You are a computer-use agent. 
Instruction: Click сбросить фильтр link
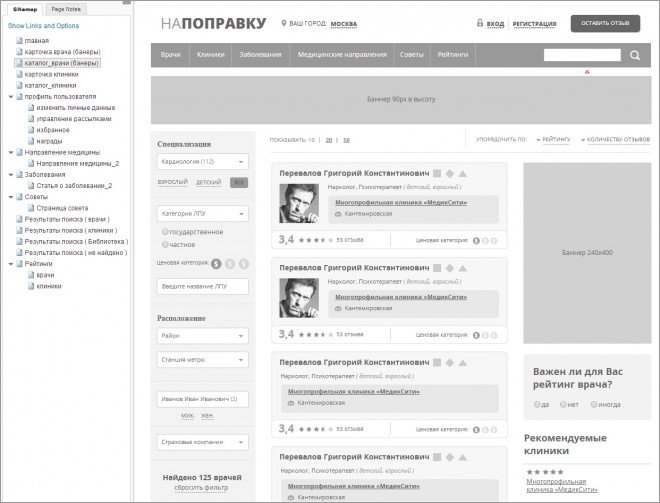coord(201,487)
